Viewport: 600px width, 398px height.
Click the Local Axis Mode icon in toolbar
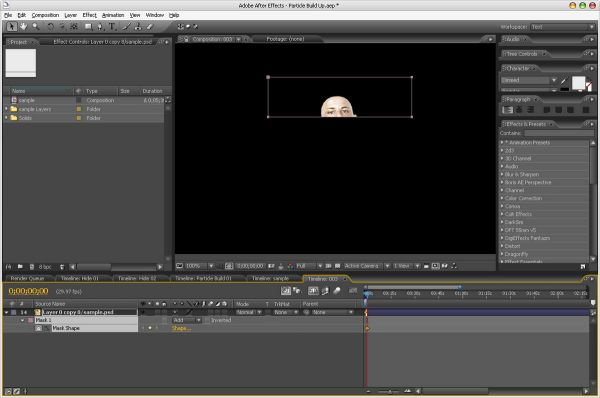click(x=181, y=26)
